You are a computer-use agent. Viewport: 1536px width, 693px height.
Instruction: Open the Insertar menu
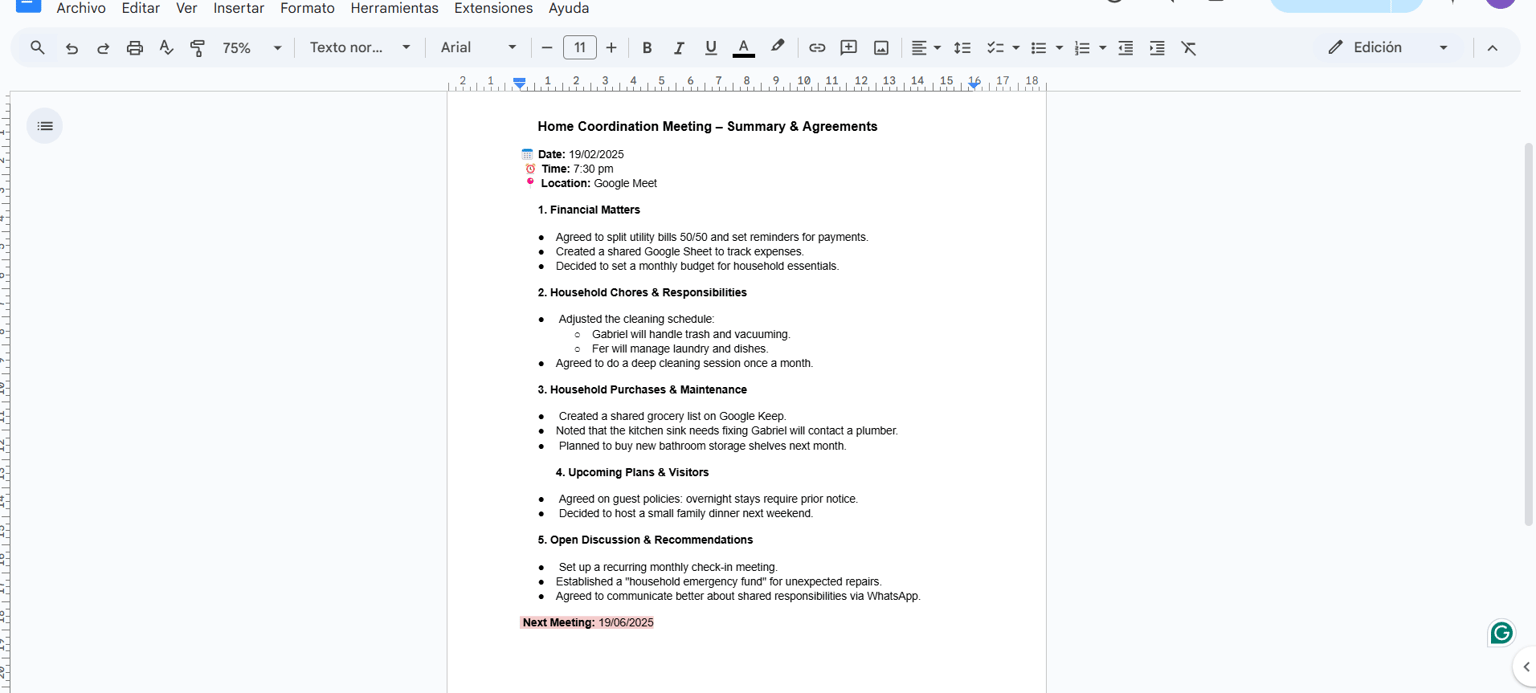239,8
